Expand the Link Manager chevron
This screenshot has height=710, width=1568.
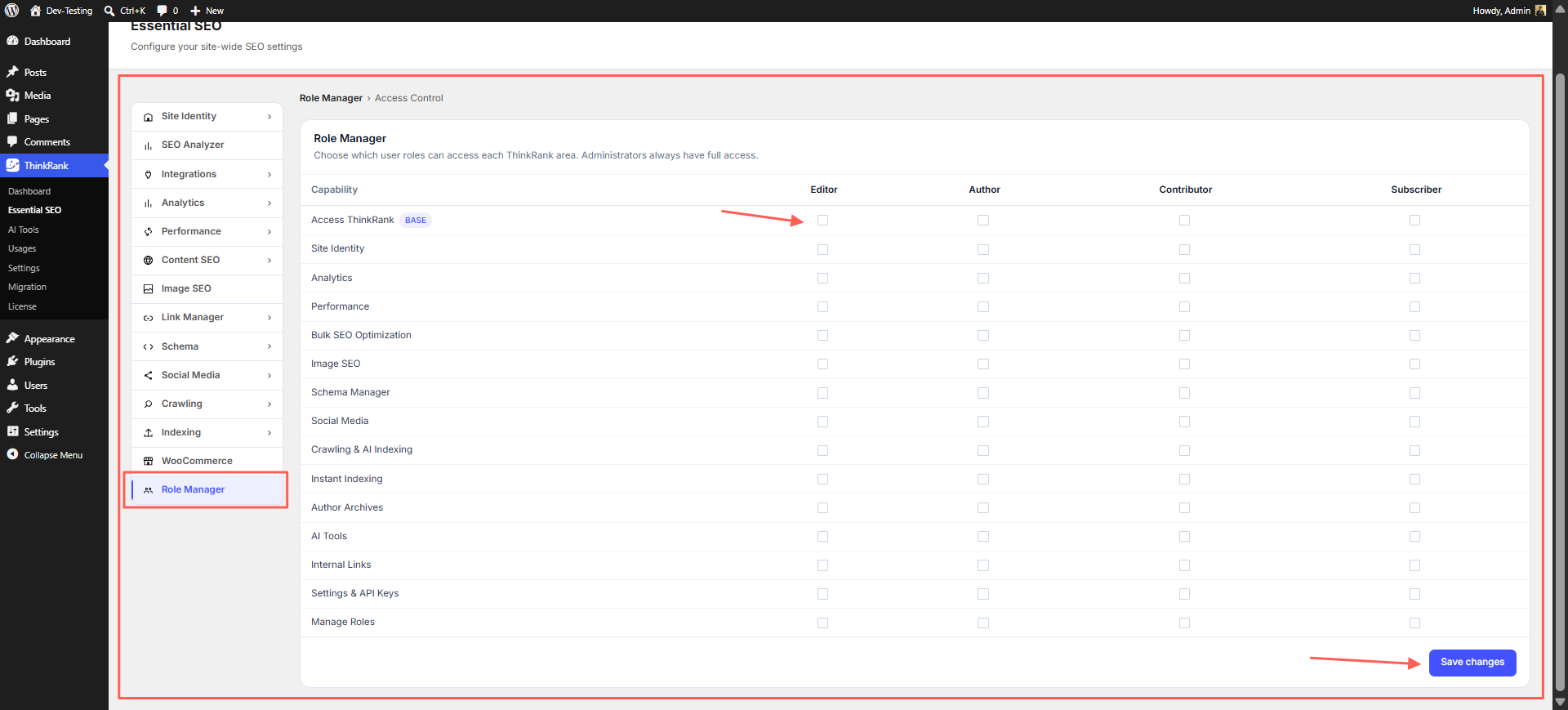point(269,318)
